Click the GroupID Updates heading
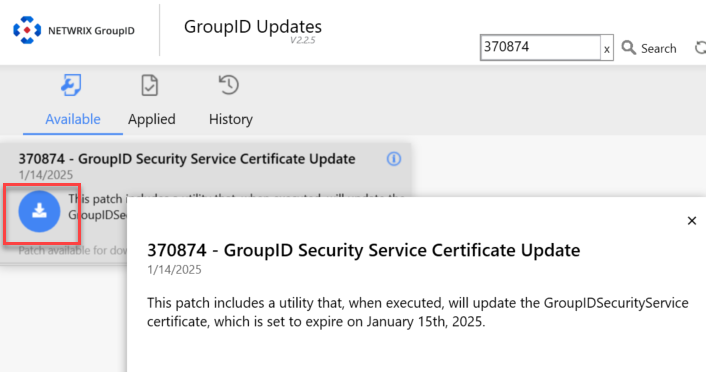The image size is (706, 372). (253, 27)
